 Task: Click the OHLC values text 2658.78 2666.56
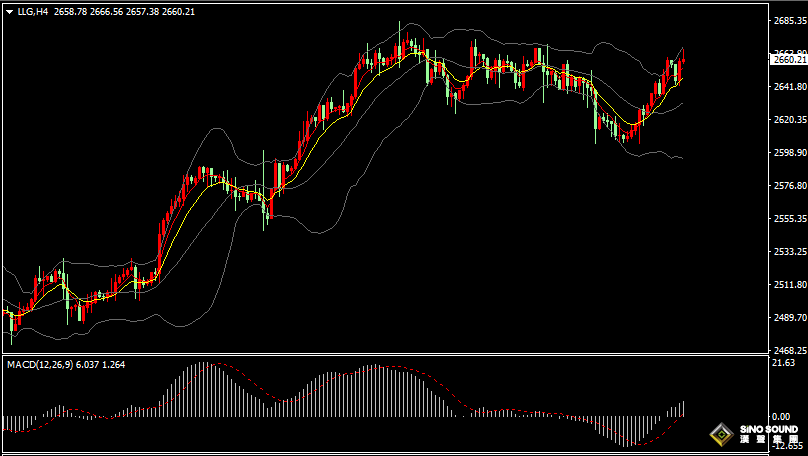[88, 11]
